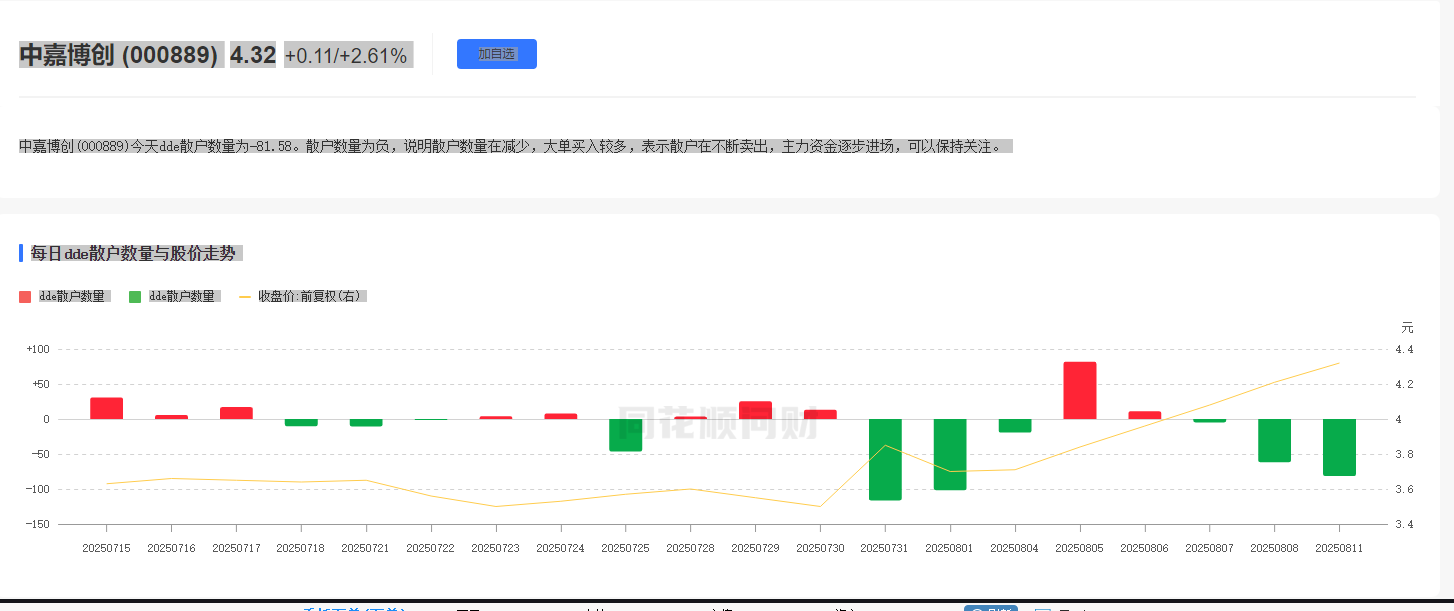Toggle the red dde散户数量 legend item
Image resolution: width=1454 pixels, height=611 pixels.
point(64,296)
